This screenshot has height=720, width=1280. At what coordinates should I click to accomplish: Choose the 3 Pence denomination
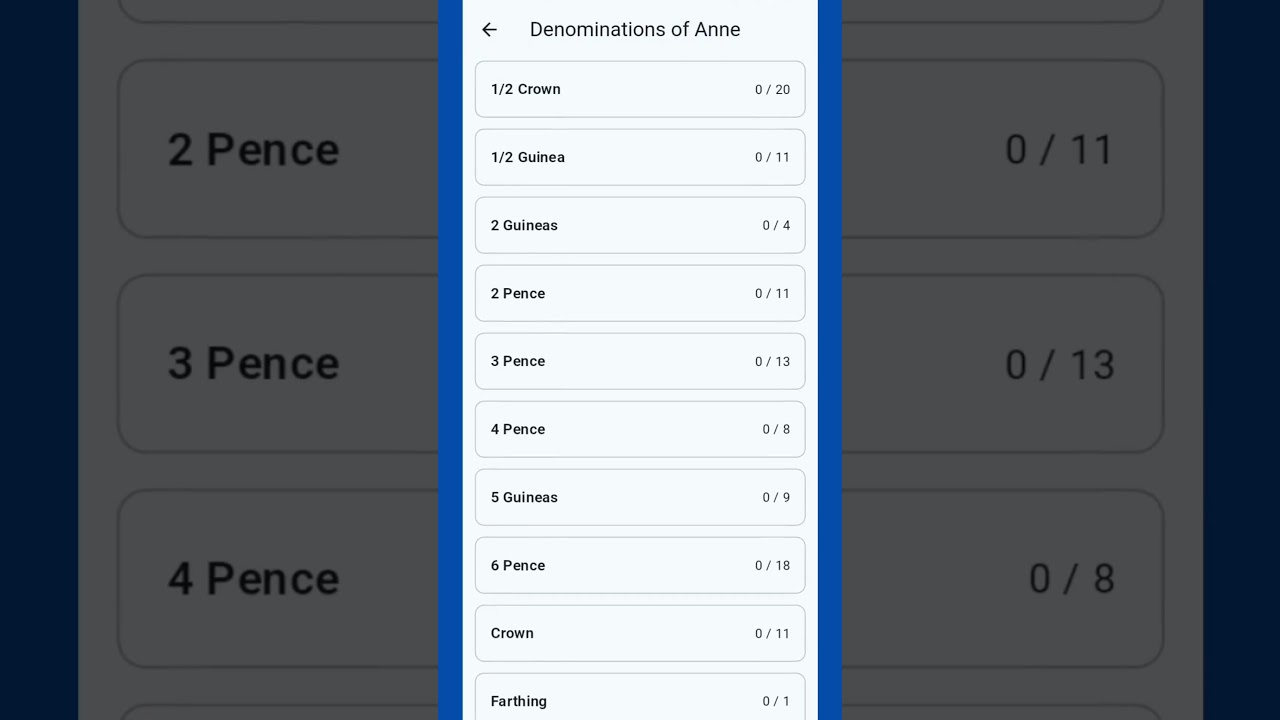[639, 361]
